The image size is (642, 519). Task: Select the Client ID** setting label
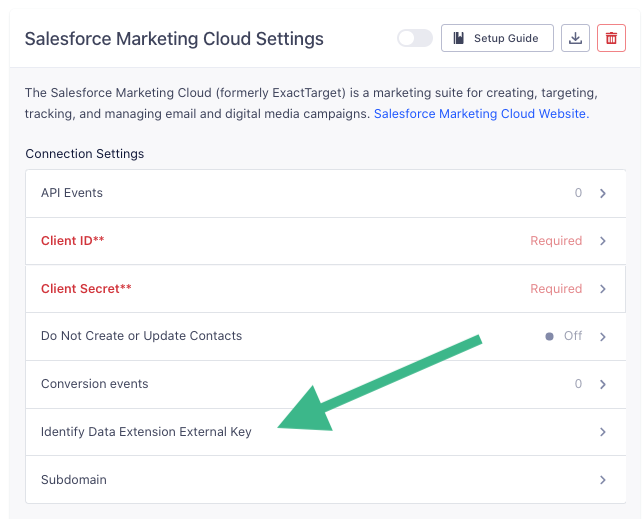(73, 241)
